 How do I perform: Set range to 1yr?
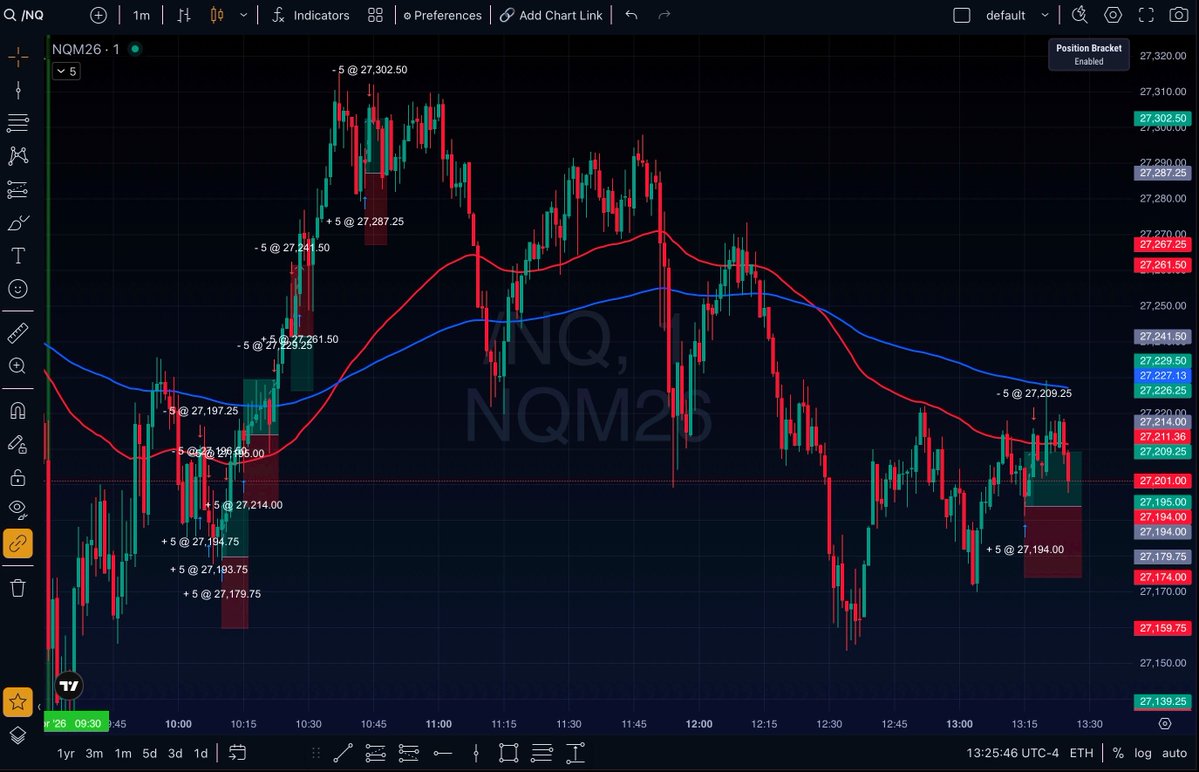(66, 754)
